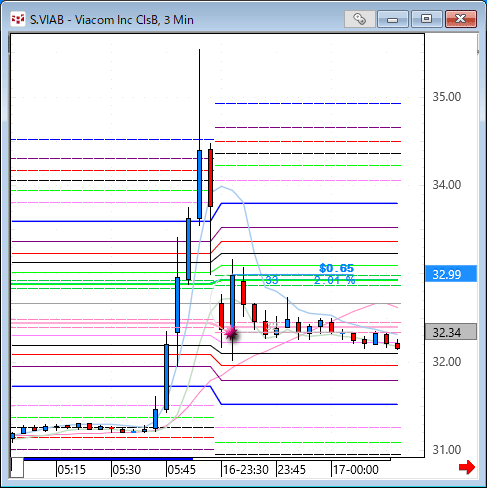
Task: Click the red scroll-right arrow
Action: click(467, 467)
